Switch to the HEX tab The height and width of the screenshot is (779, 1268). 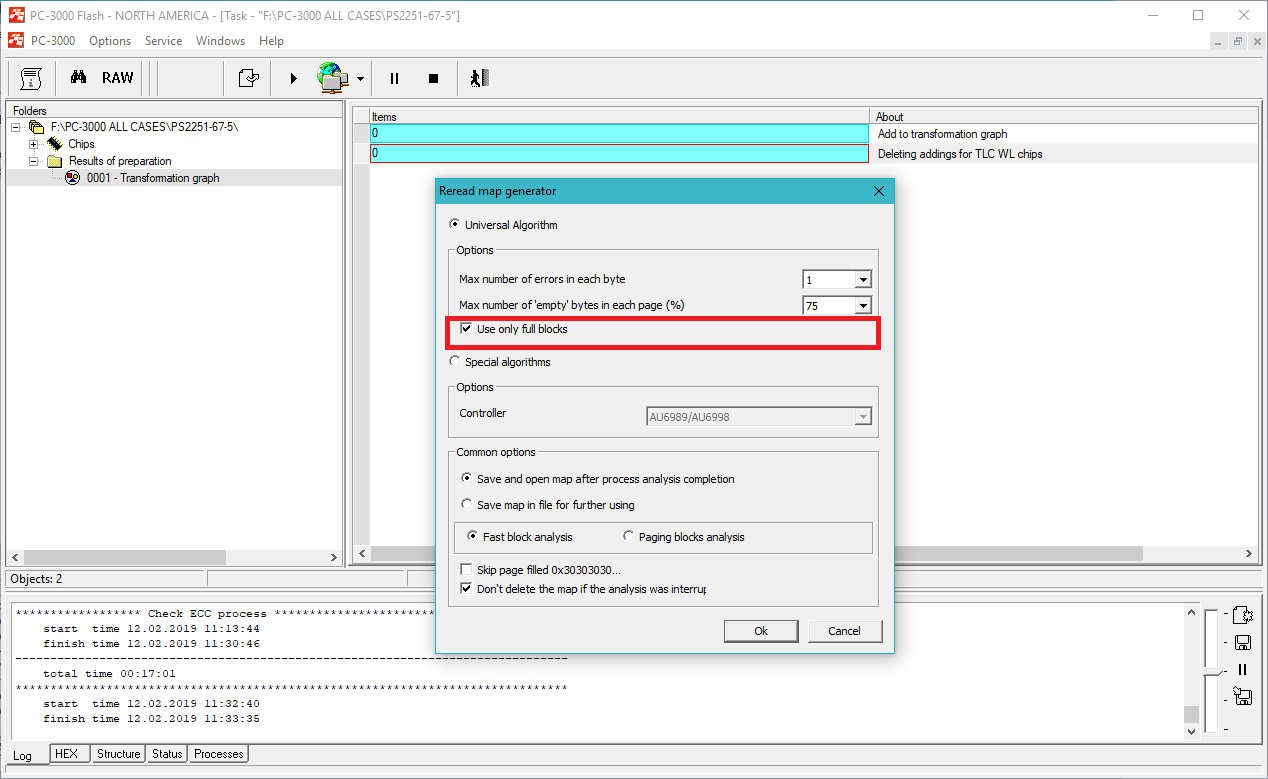click(x=66, y=753)
